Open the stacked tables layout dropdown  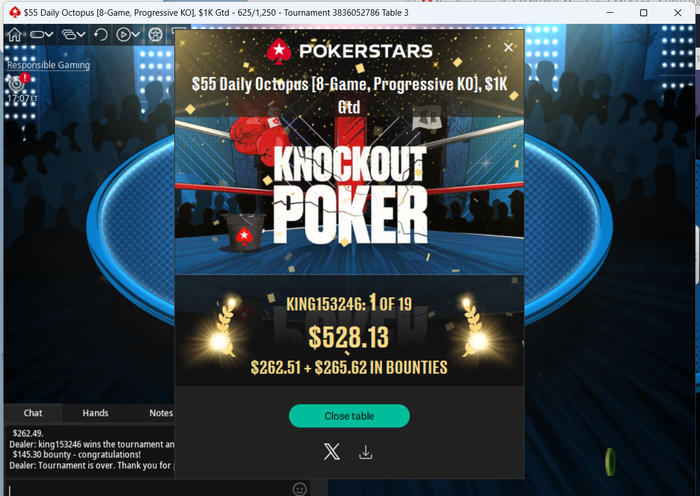point(74,34)
